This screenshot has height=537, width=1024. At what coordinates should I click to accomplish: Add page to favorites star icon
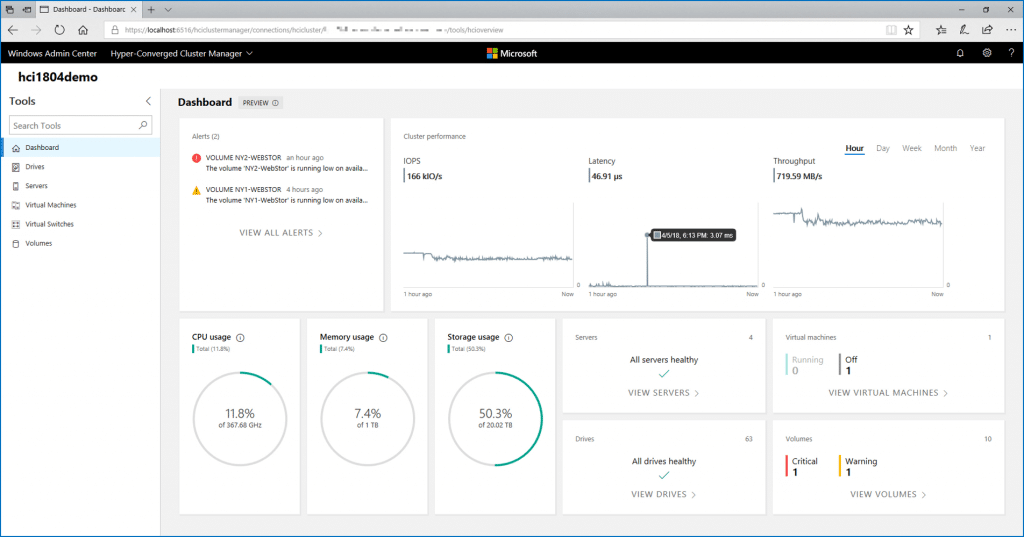[908, 30]
